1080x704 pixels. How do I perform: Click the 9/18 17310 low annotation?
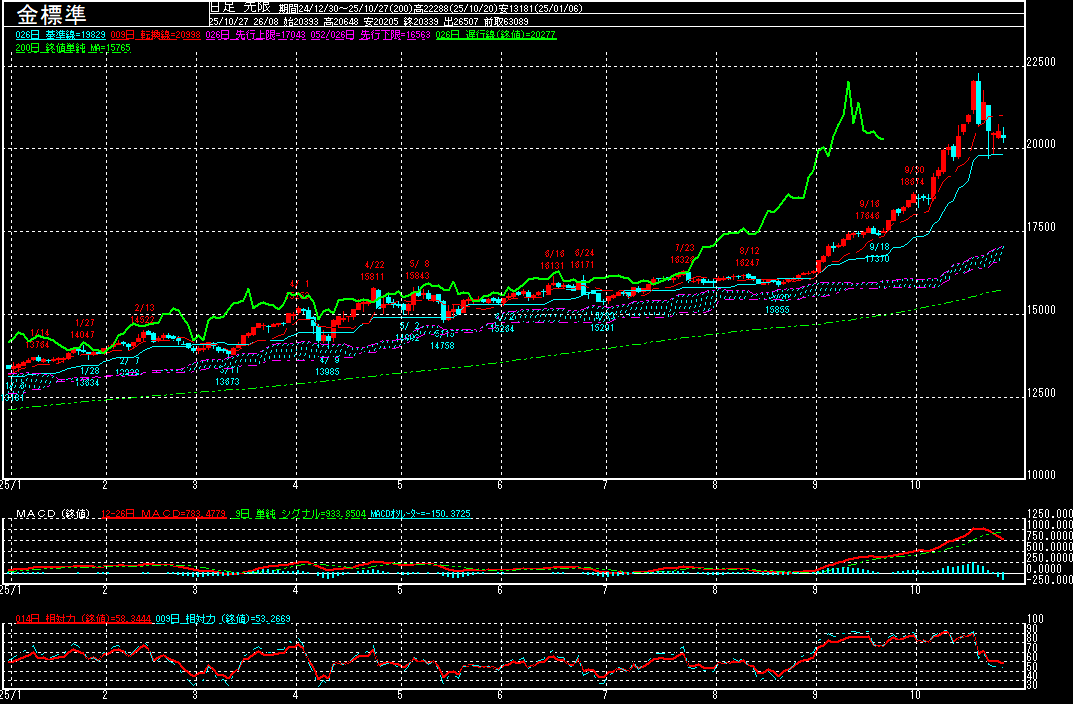click(x=878, y=252)
